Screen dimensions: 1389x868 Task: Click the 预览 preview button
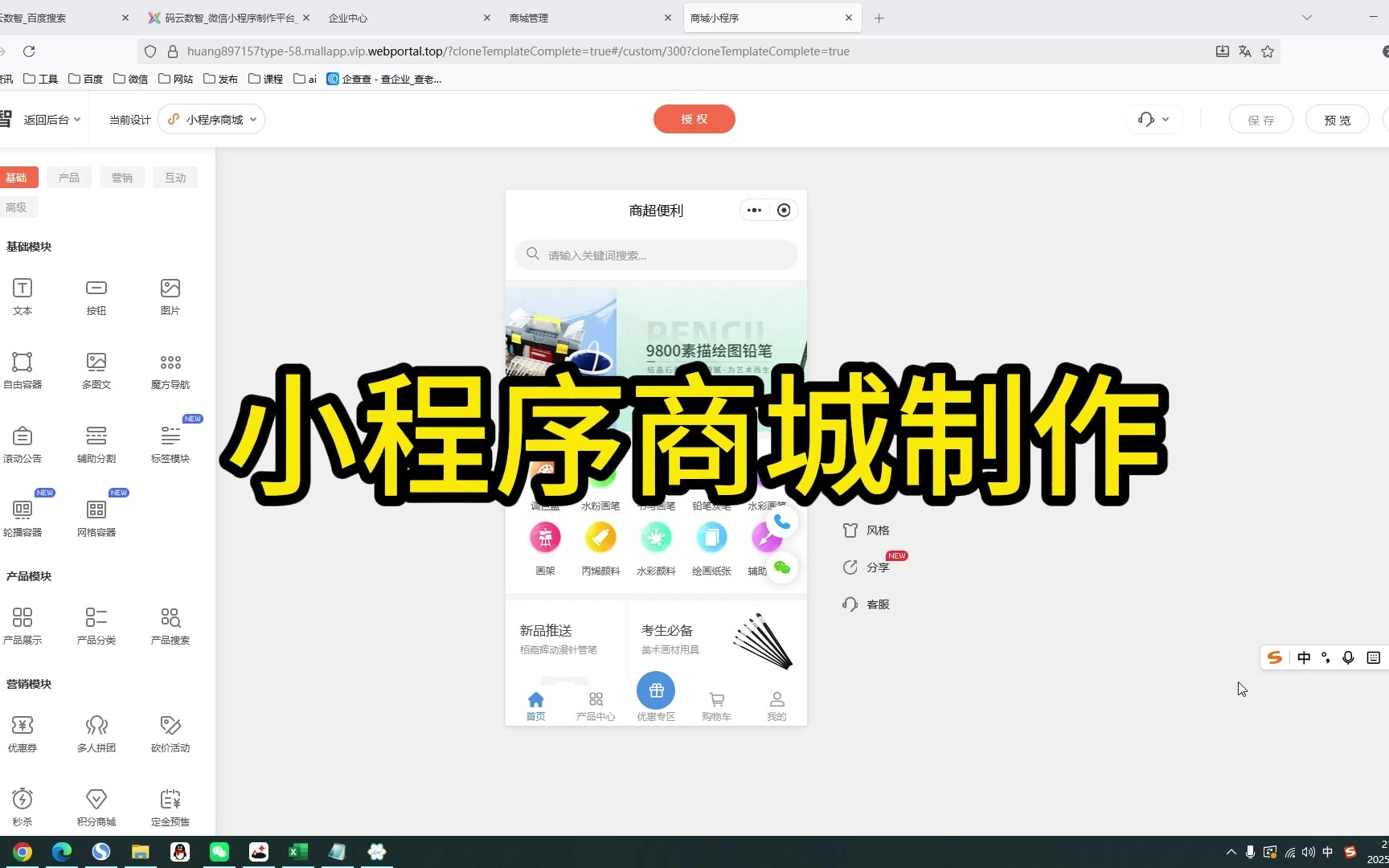1338,120
